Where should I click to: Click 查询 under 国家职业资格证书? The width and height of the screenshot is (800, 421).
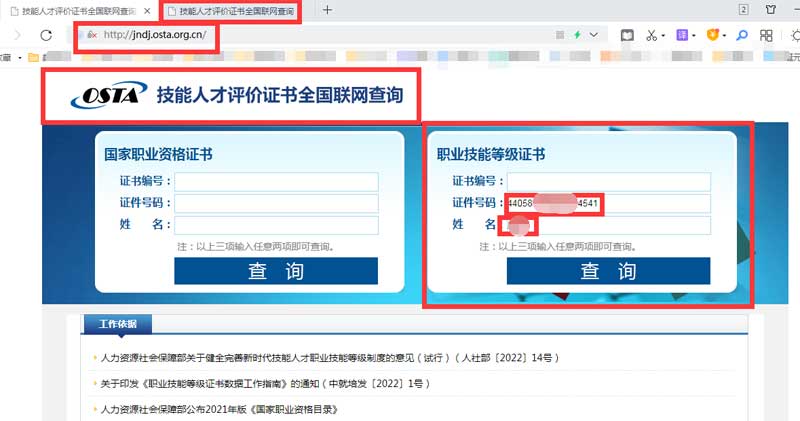(x=276, y=271)
